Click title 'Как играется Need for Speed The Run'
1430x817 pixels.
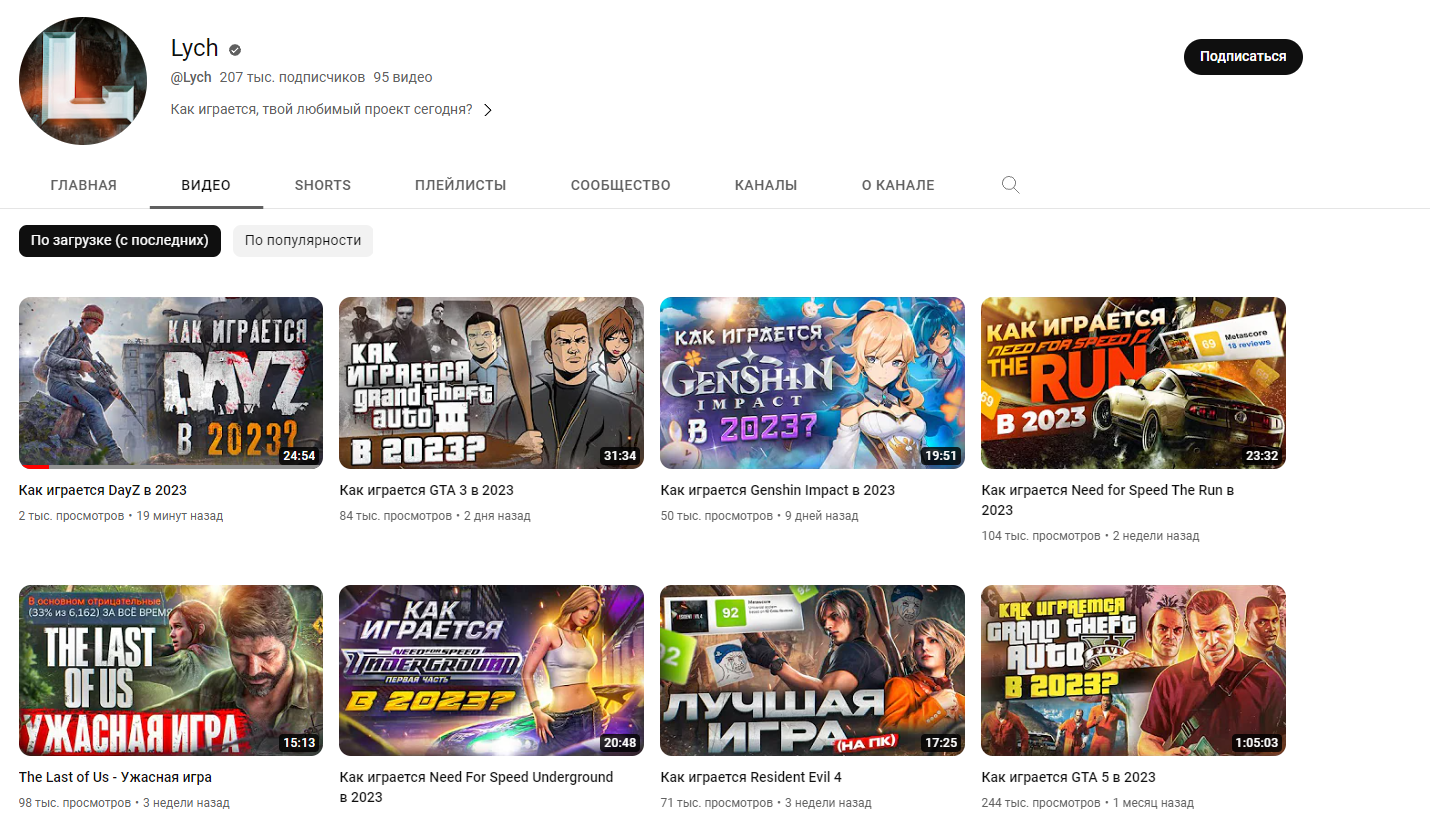click(1108, 500)
